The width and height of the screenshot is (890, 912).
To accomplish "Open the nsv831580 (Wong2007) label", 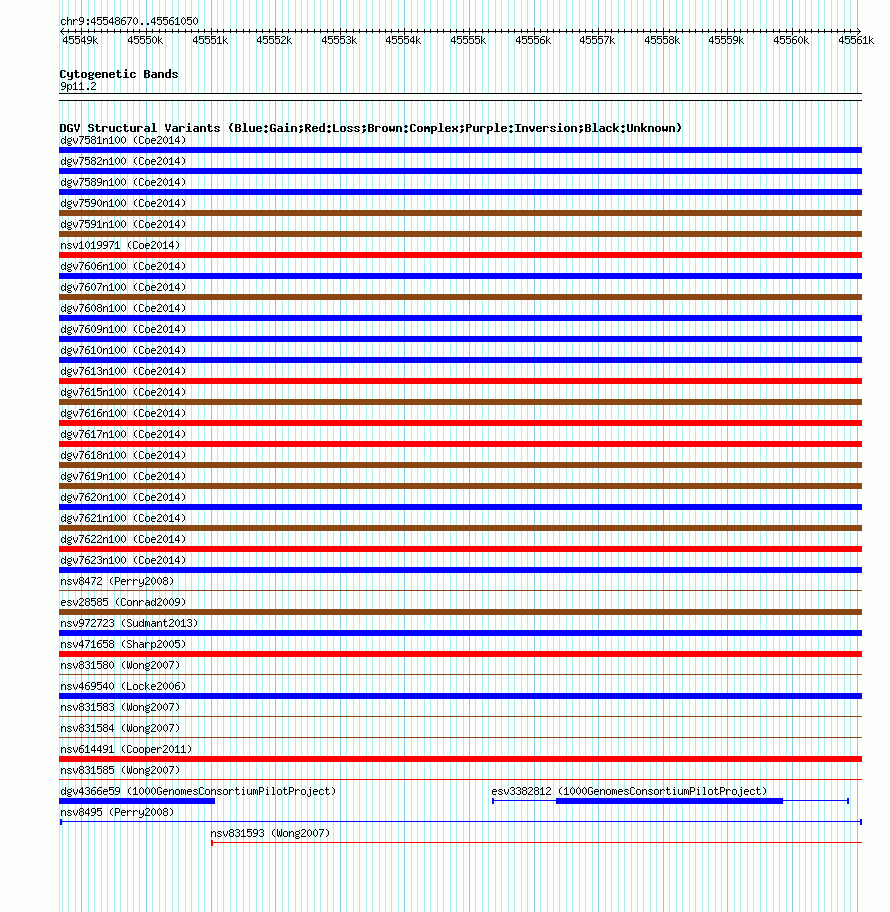I will pos(120,665).
